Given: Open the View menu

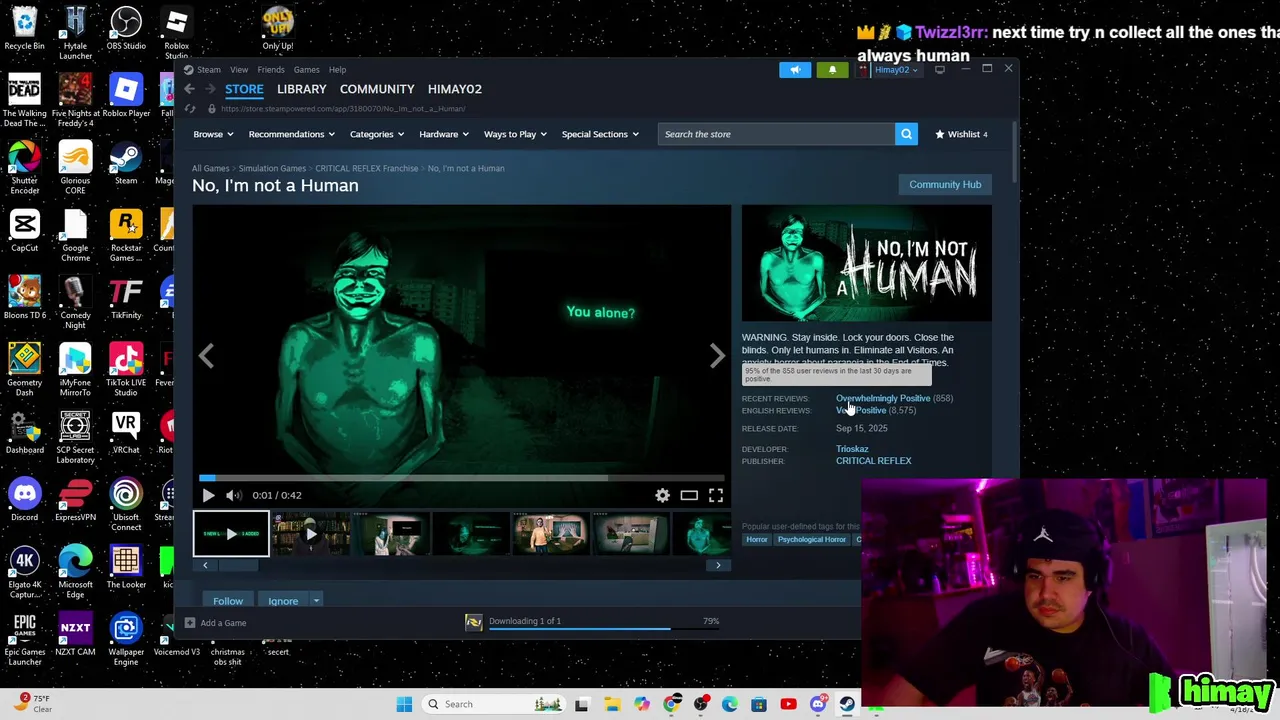Looking at the screenshot, I should pos(239,70).
